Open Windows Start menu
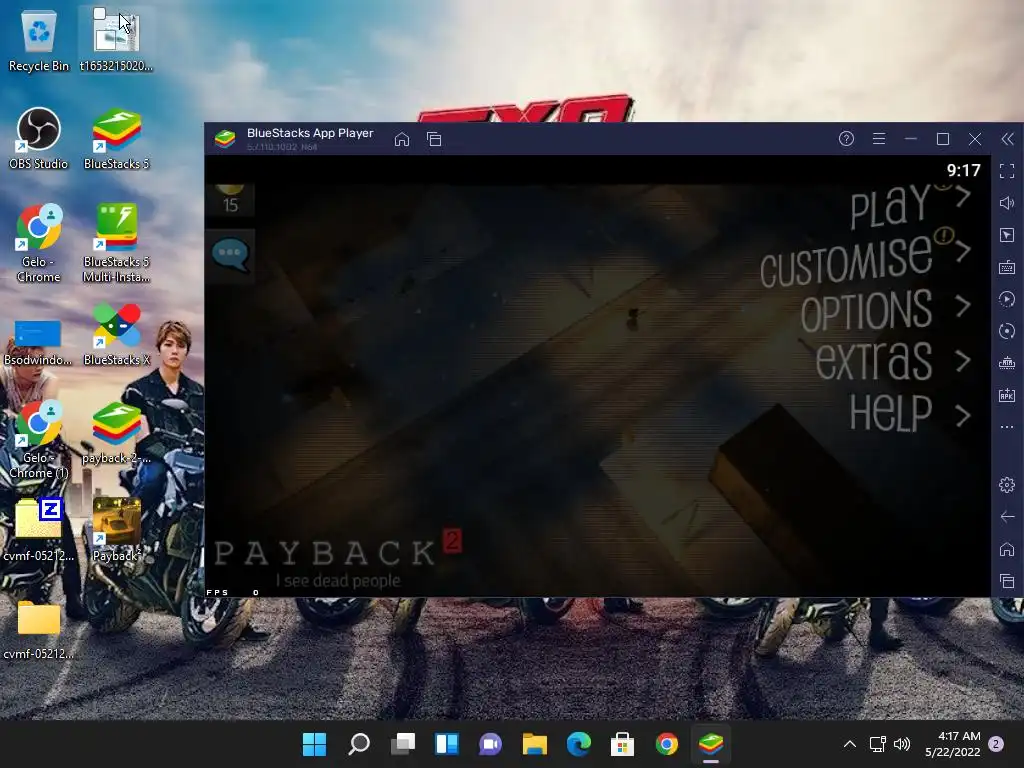This screenshot has width=1024, height=768. point(314,744)
